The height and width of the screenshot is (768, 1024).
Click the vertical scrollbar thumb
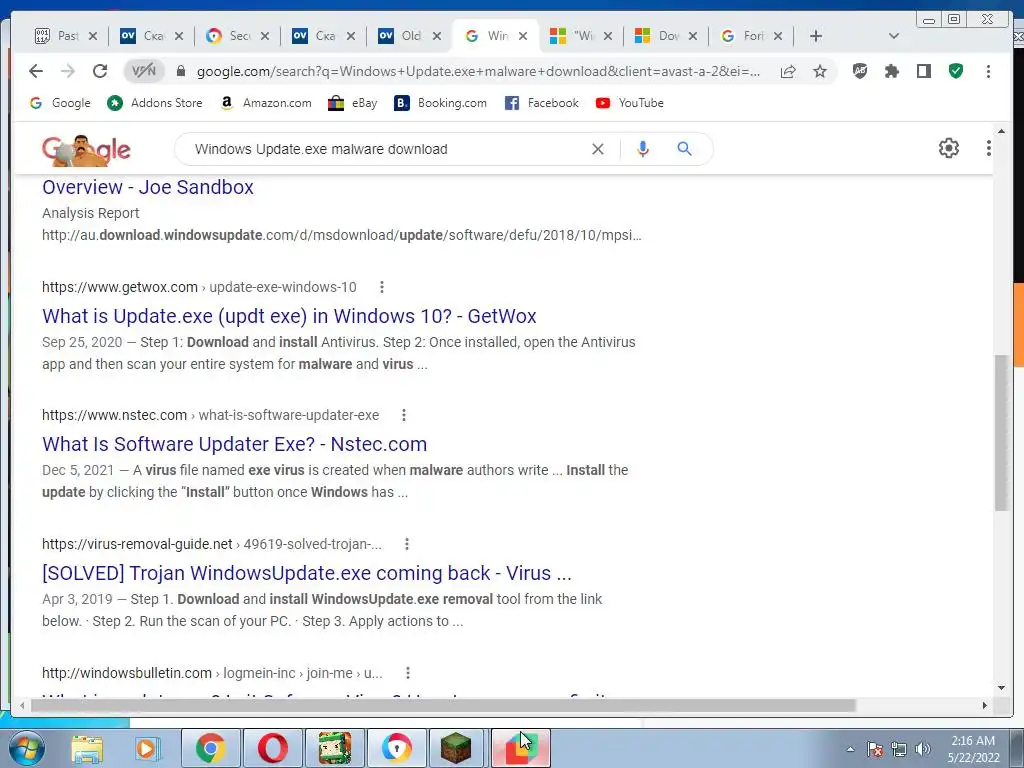click(x=1001, y=432)
